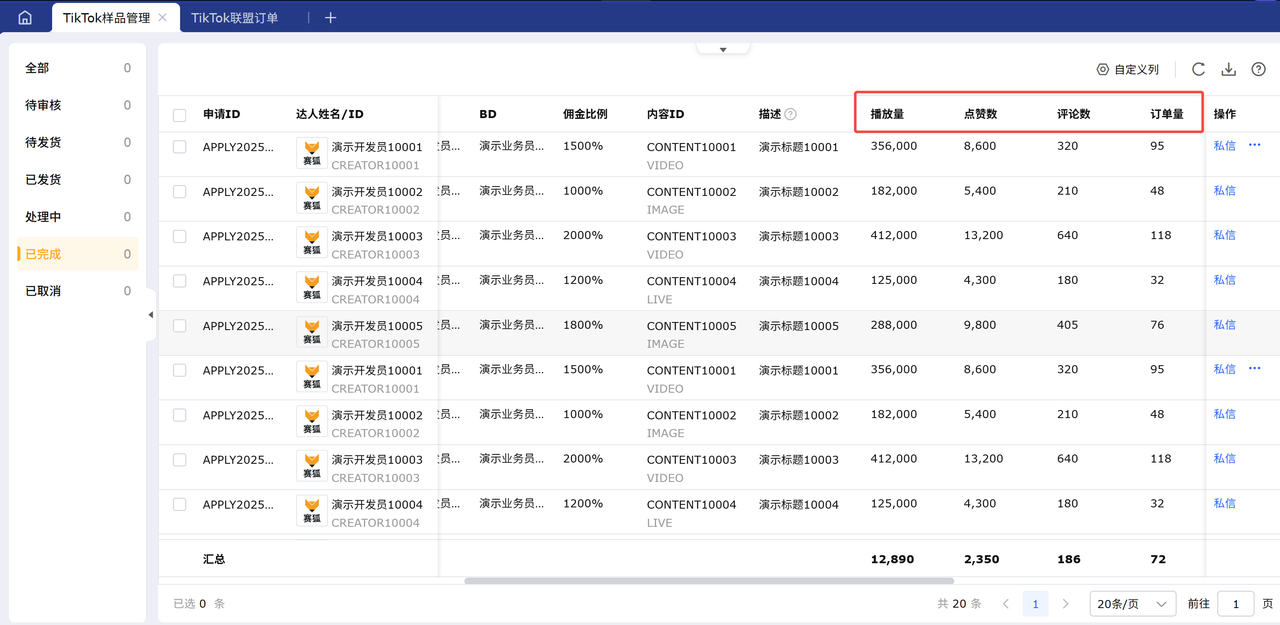Select the TikTok样品管理 tab
This screenshot has width=1280, height=625.
[106, 18]
